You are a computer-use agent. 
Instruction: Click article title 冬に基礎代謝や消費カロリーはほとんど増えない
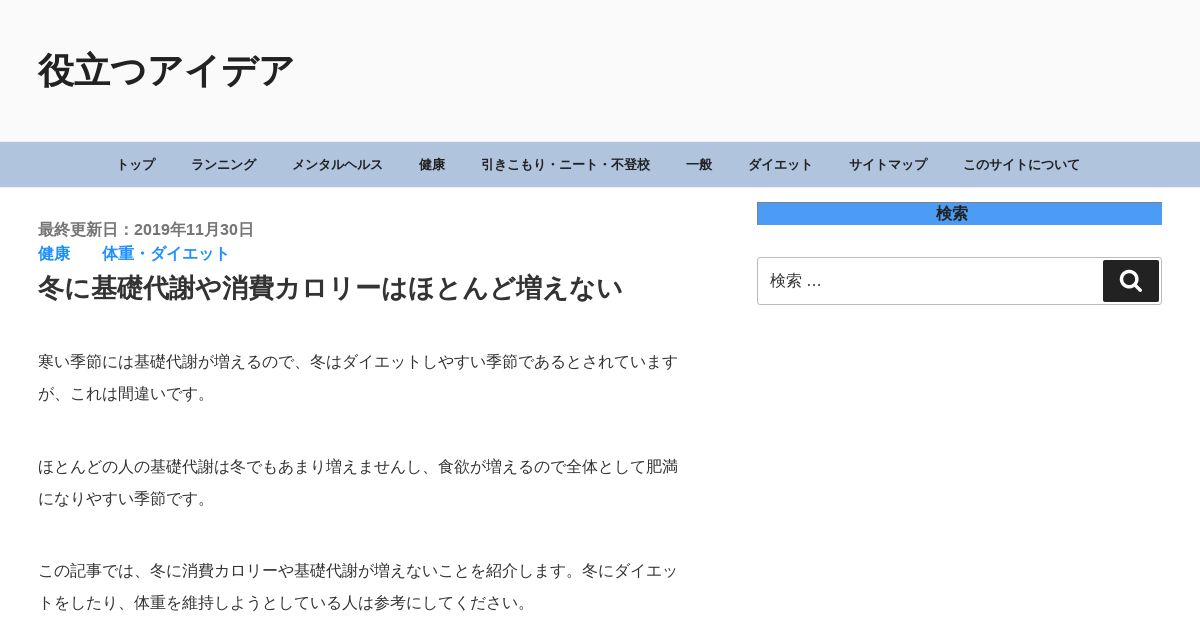[330, 288]
